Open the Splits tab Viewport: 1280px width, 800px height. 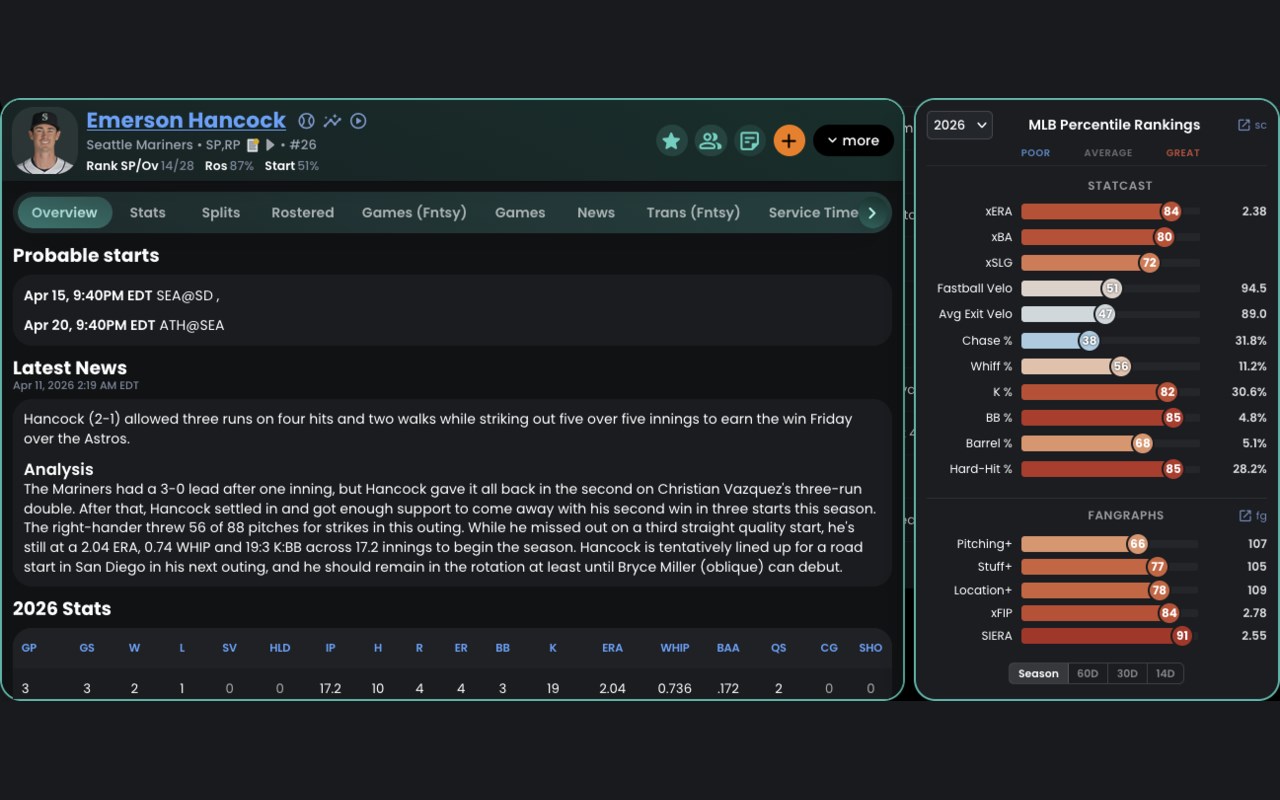[x=221, y=213]
